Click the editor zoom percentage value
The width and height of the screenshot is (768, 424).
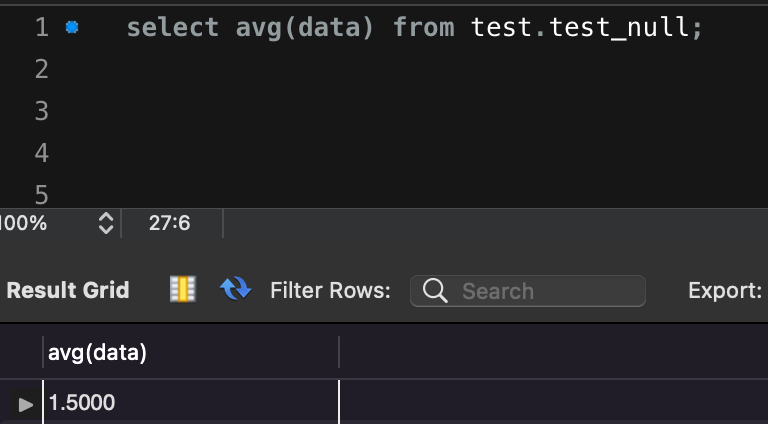[x=24, y=223]
